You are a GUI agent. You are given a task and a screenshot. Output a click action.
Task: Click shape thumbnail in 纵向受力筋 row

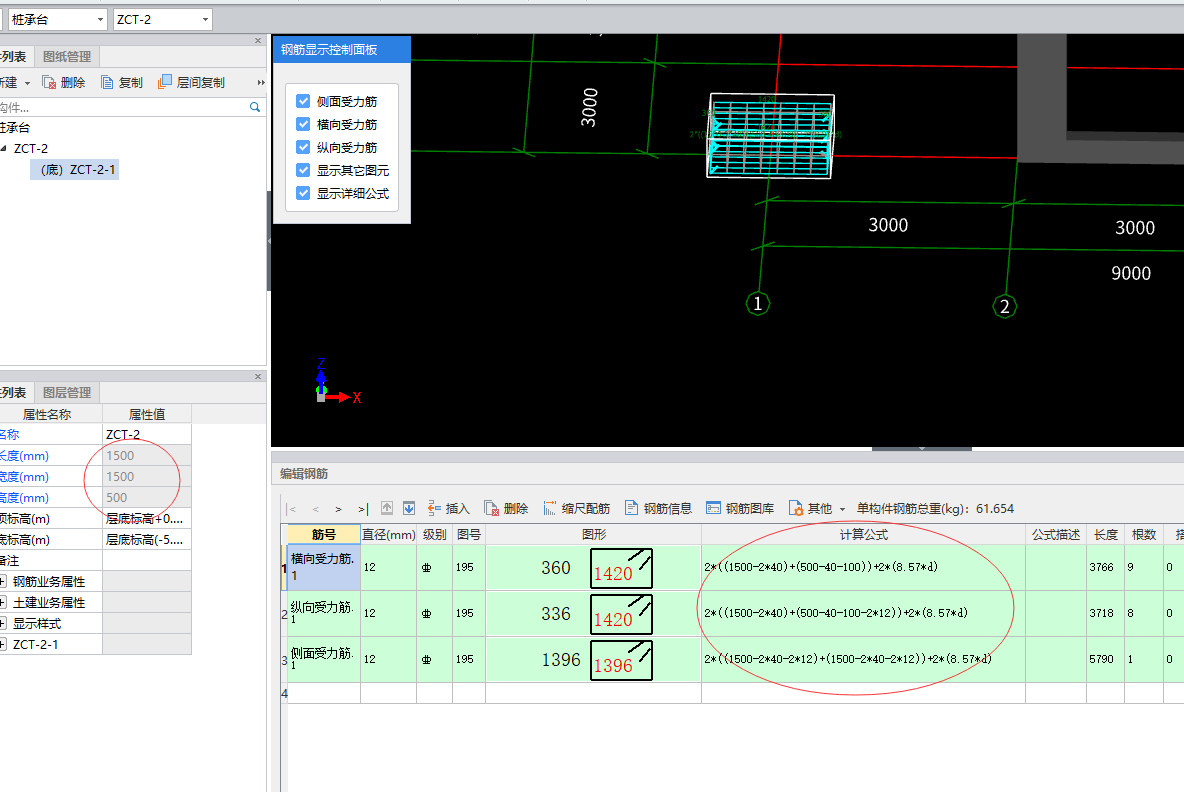tap(621, 614)
